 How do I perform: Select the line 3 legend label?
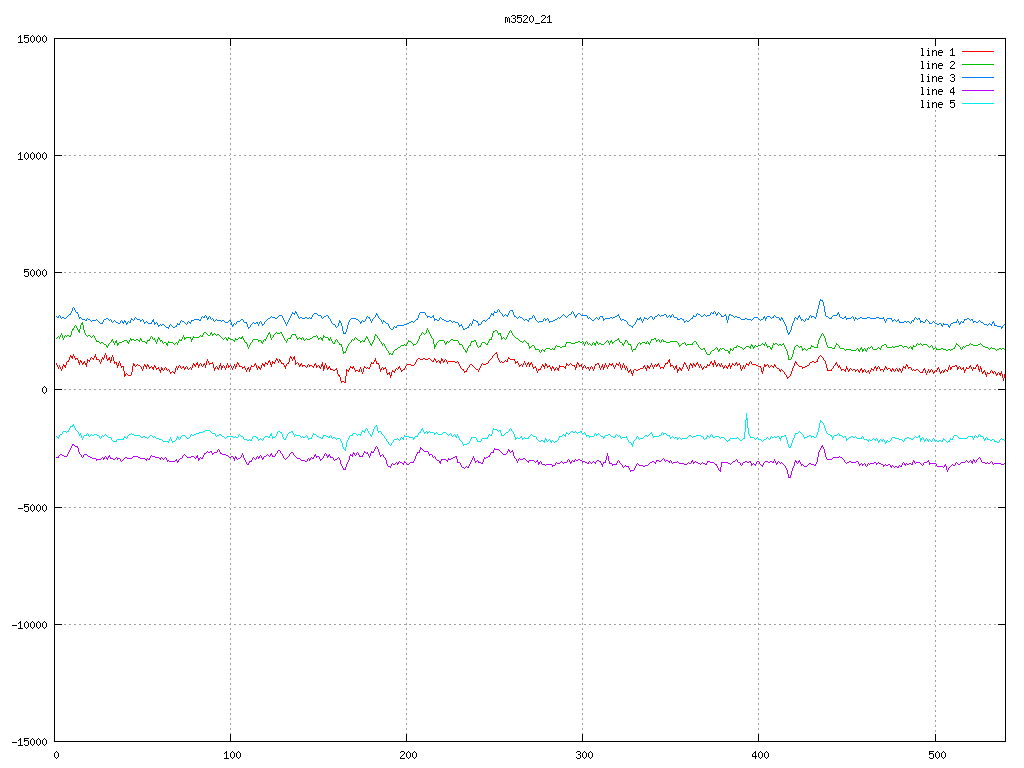(x=937, y=78)
